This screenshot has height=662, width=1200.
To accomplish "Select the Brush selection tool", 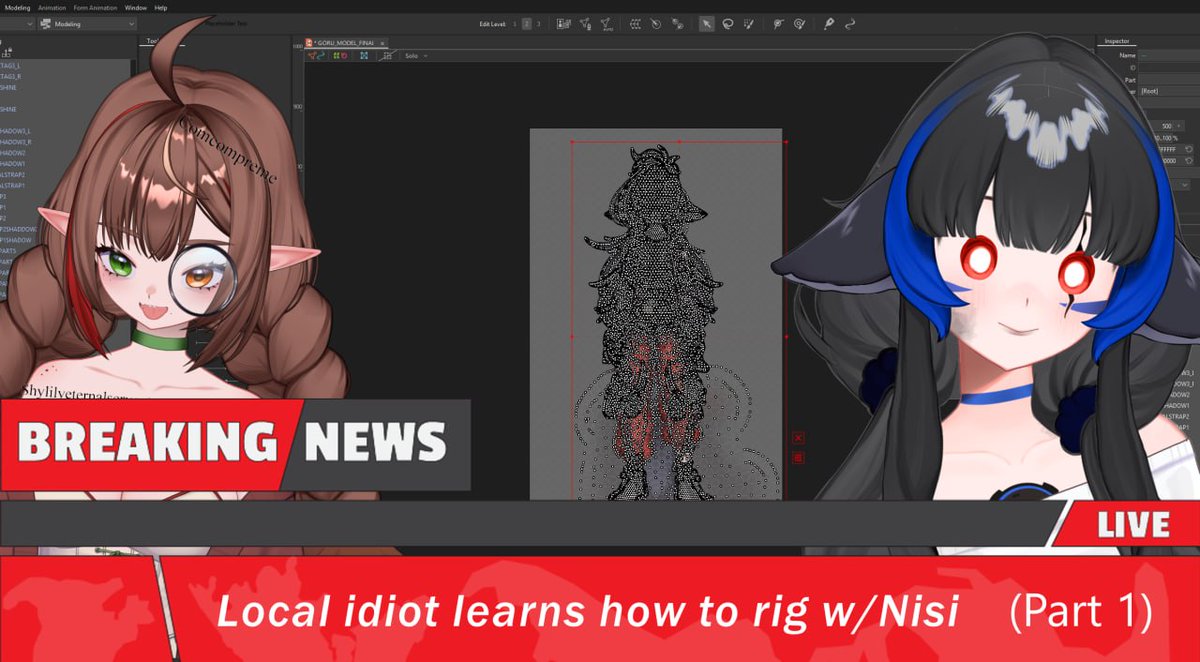I will pos(748,24).
